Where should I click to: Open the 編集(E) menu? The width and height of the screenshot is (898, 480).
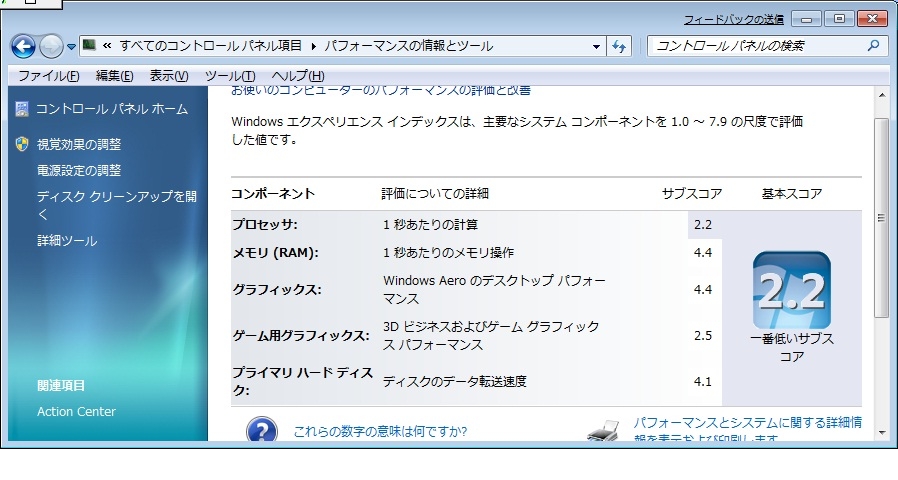coord(115,76)
